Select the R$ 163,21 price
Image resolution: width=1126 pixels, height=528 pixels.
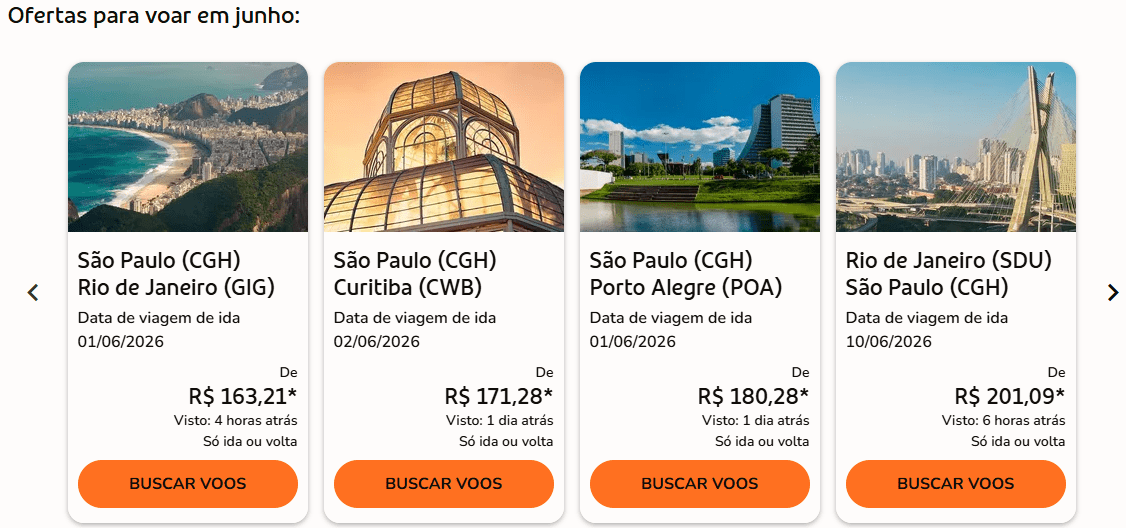click(x=242, y=396)
